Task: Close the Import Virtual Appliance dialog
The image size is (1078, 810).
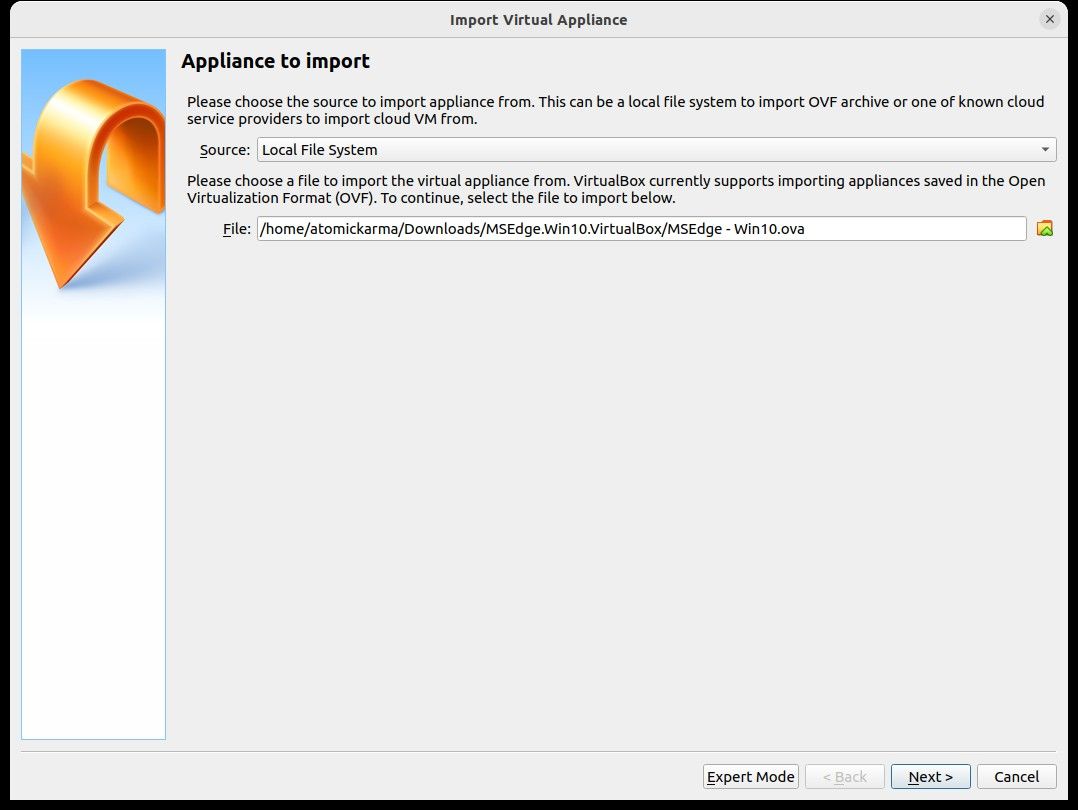Action: coord(1049,19)
